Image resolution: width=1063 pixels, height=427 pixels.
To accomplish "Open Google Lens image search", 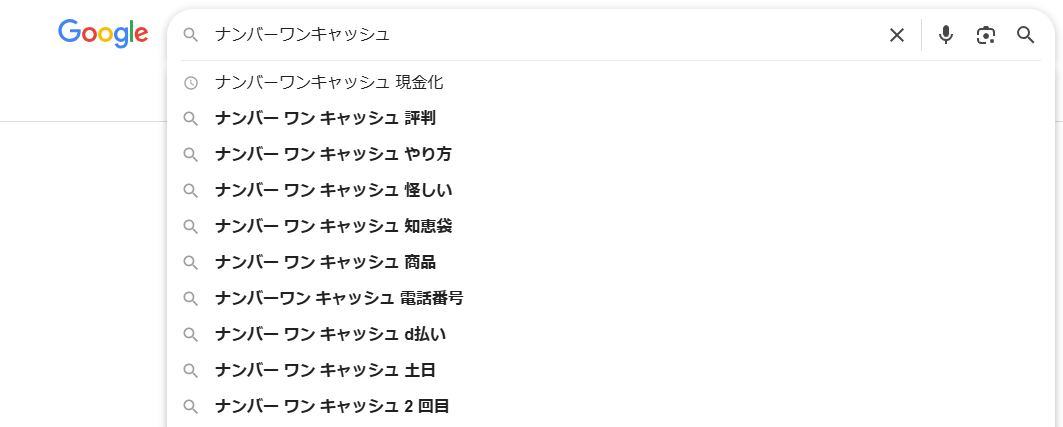I will point(986,35).
